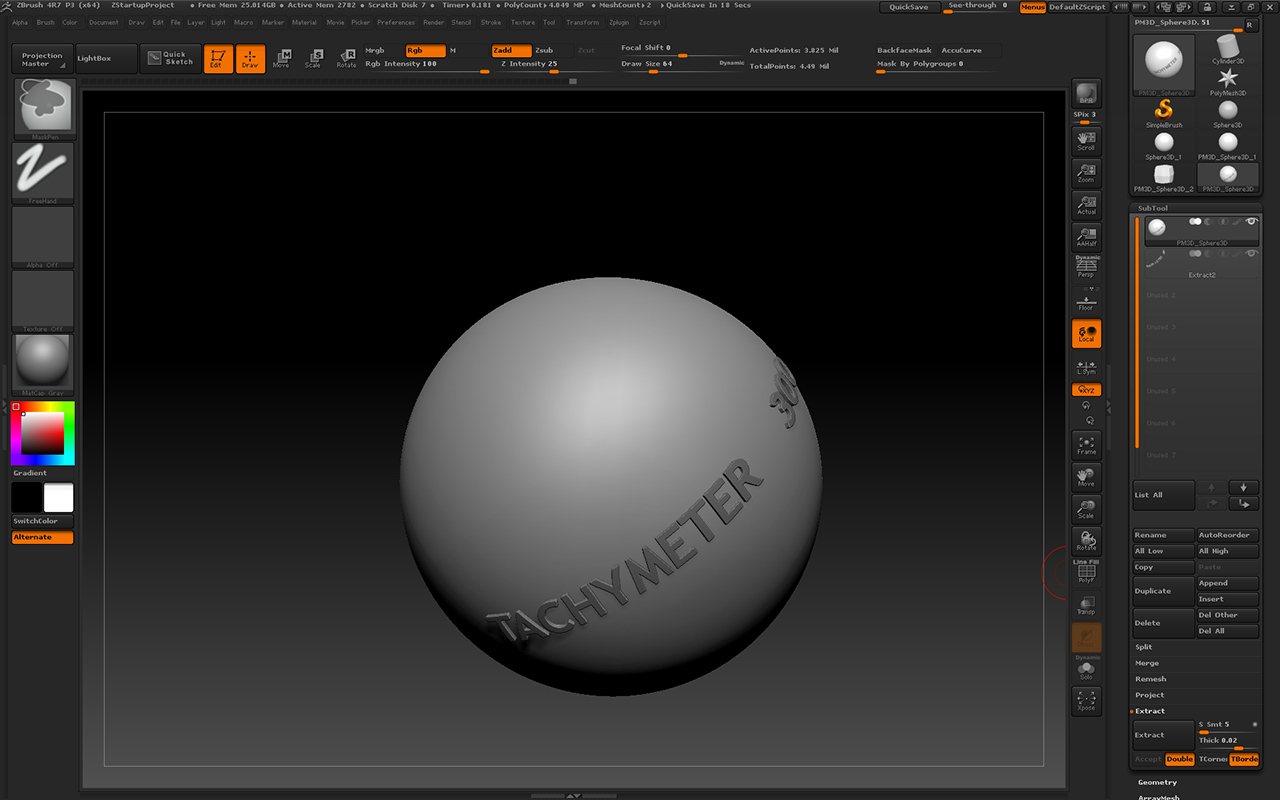The height and width of the screenshot is (800, 1280).
Task: Toggle the Floor grid
Action: coord(1086,301)
